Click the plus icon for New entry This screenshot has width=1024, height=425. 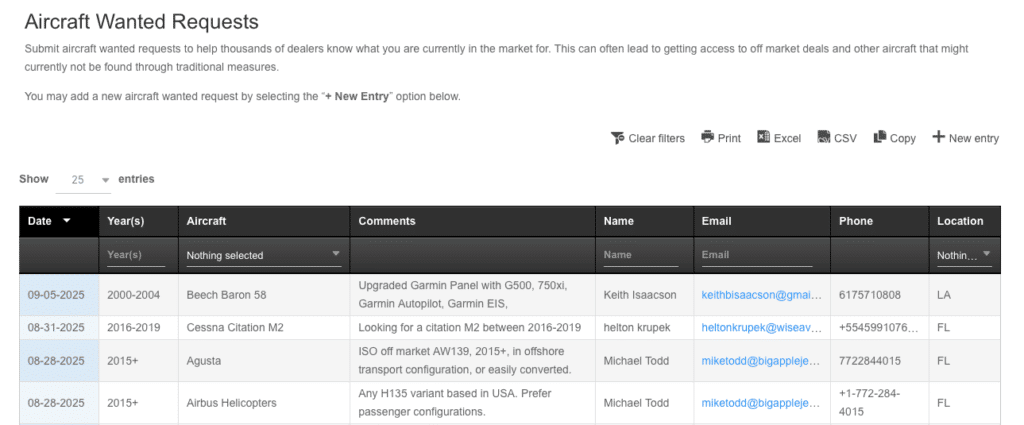(938, 137)
